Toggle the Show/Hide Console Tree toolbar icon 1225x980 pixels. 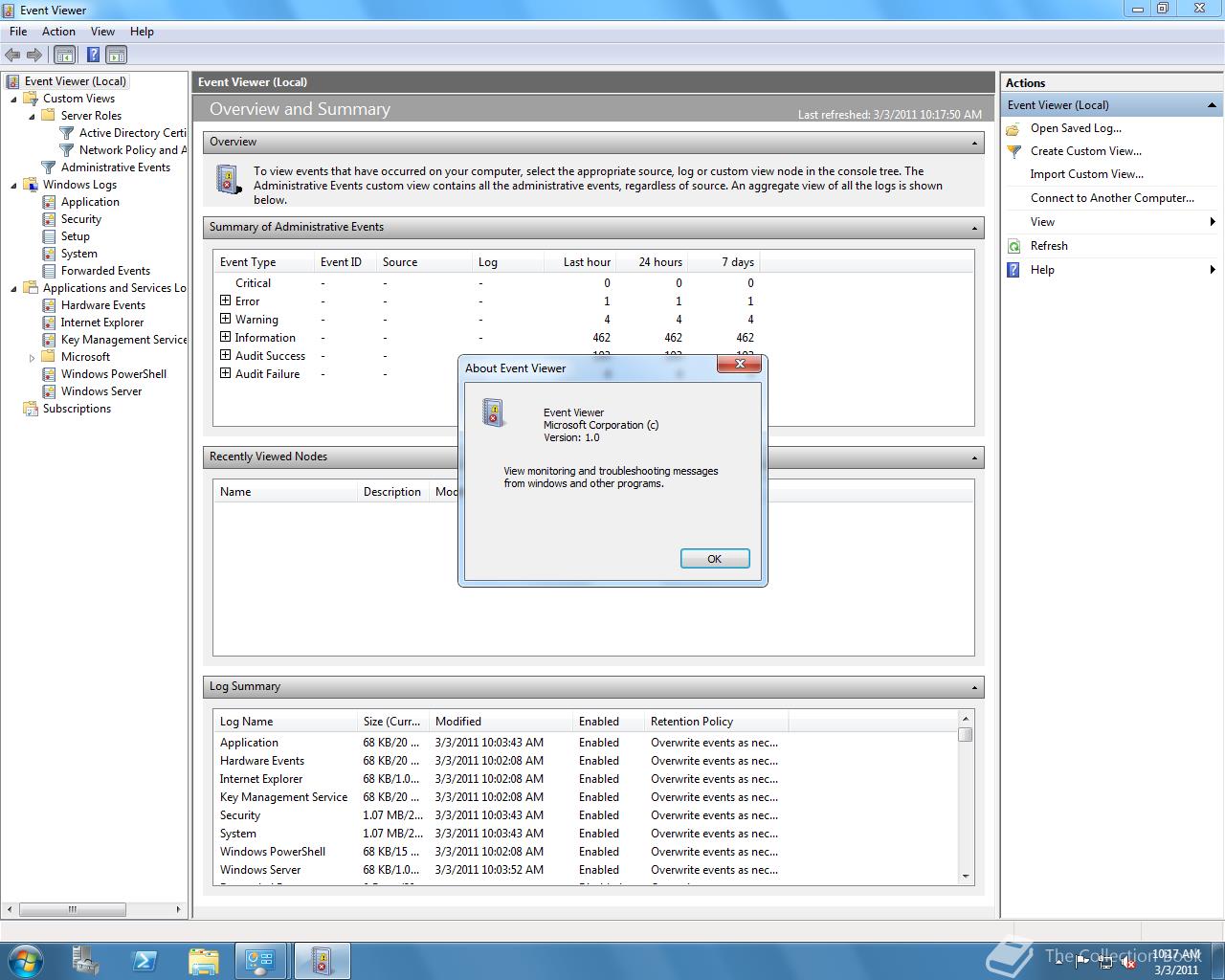point(64,56)
